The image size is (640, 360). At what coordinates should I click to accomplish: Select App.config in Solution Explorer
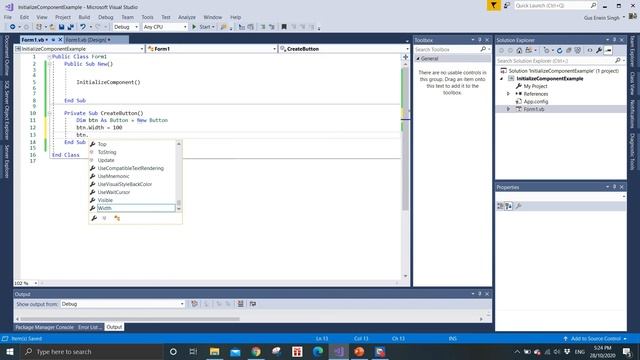536,102
